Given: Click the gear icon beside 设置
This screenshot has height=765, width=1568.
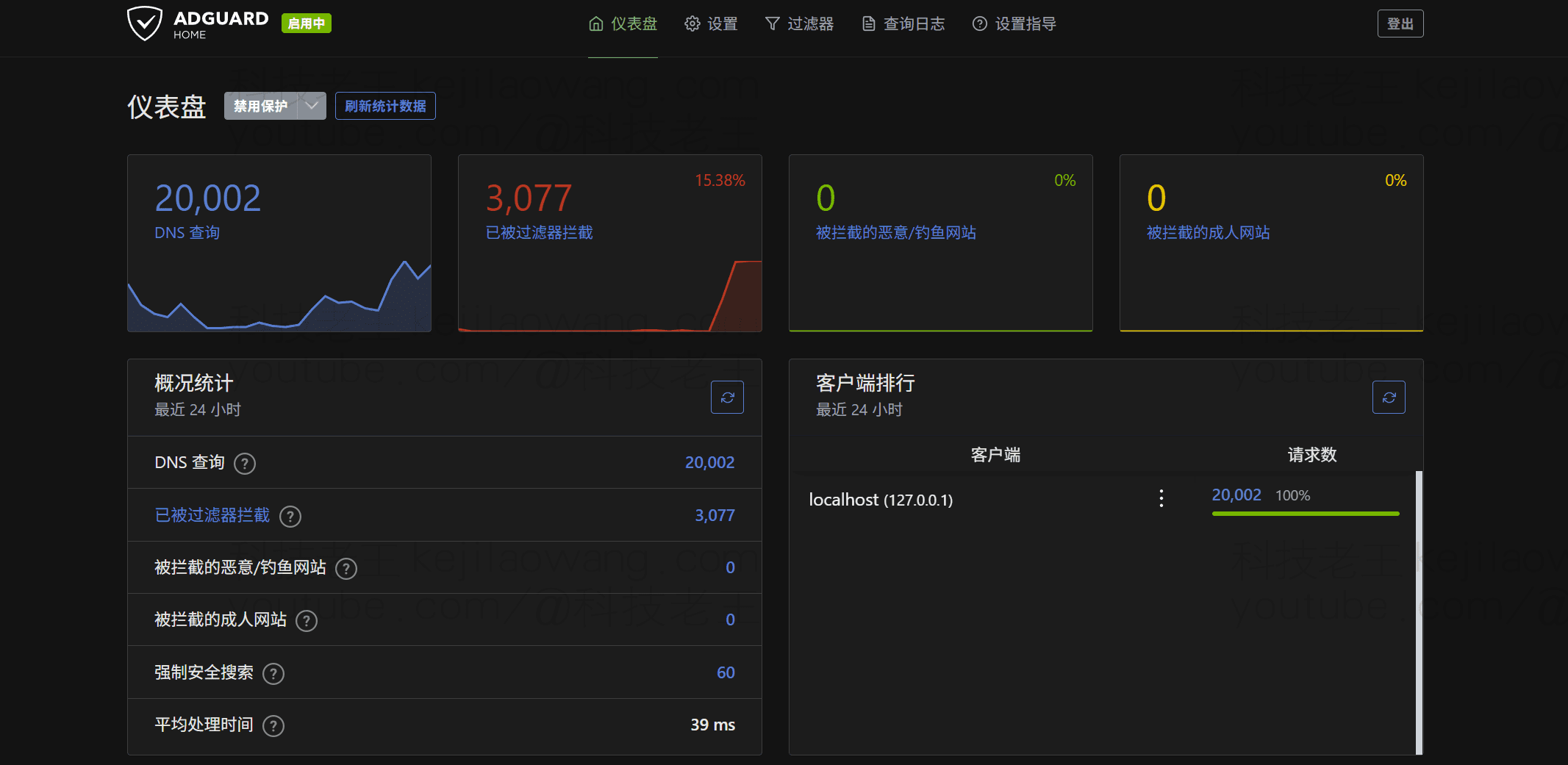Looking at the screenshot, I should click(x=692, y=24).
